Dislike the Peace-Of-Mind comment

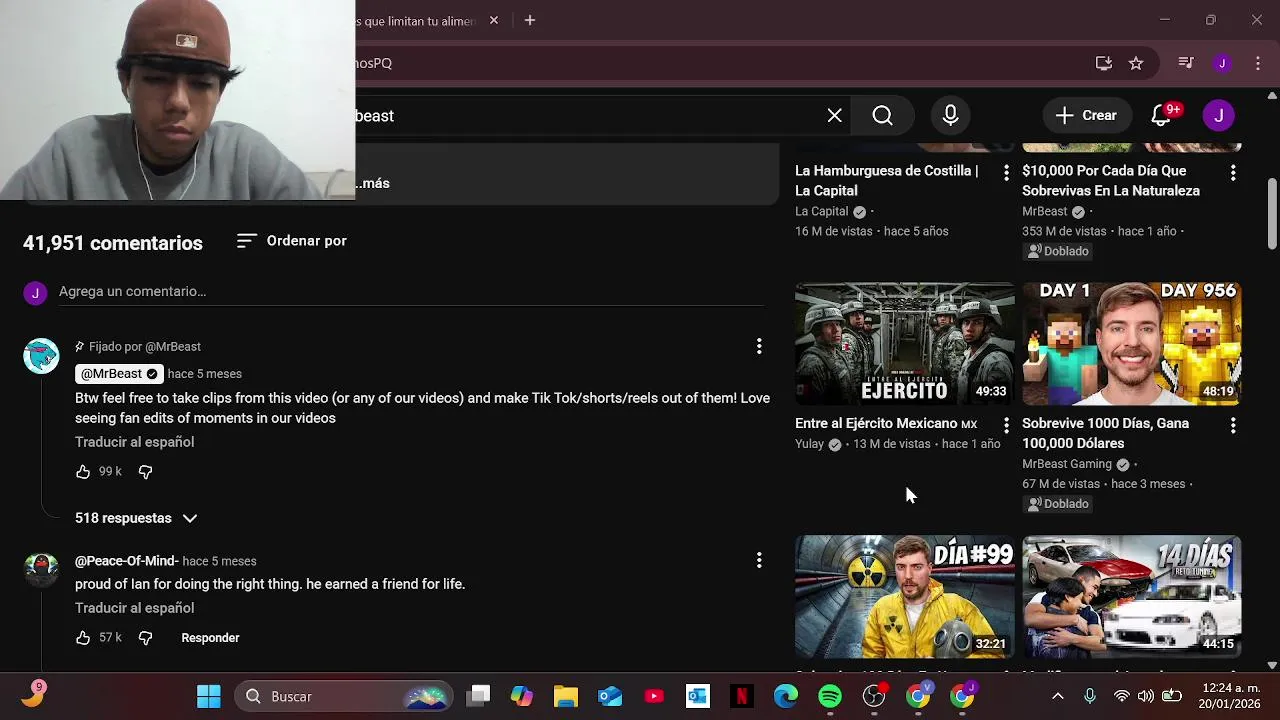(x=145, y=637)
